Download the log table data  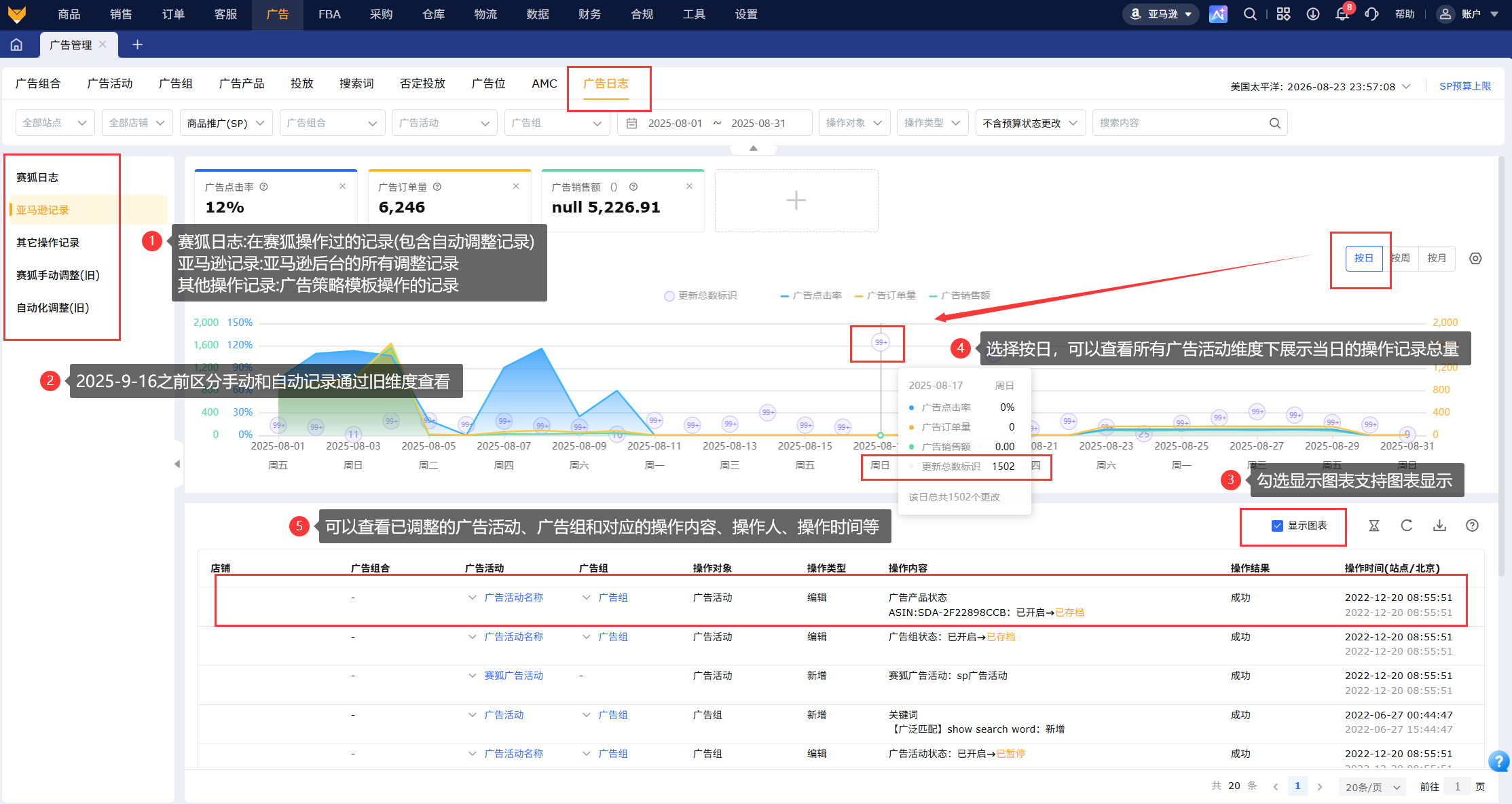point(1439,526)
